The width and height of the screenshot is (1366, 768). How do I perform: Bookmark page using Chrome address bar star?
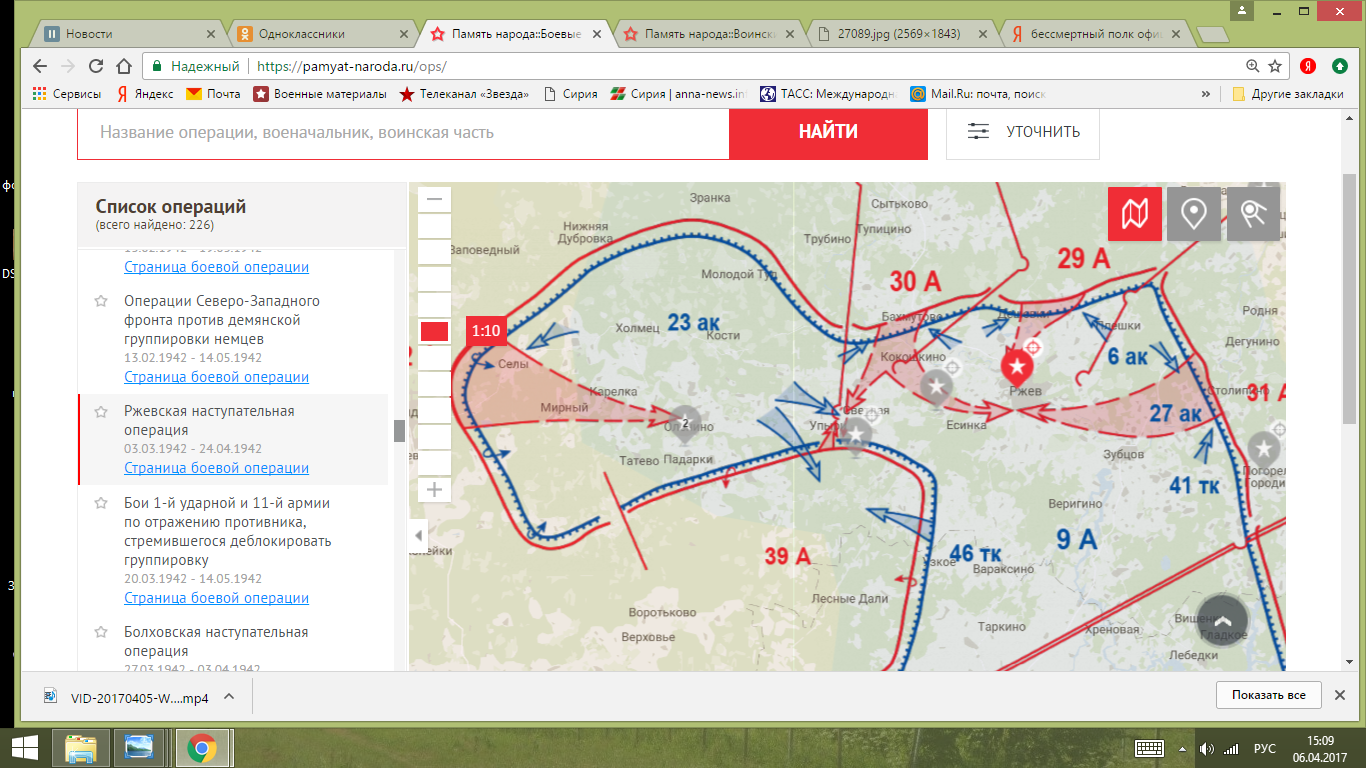[x=1275, y=66]
